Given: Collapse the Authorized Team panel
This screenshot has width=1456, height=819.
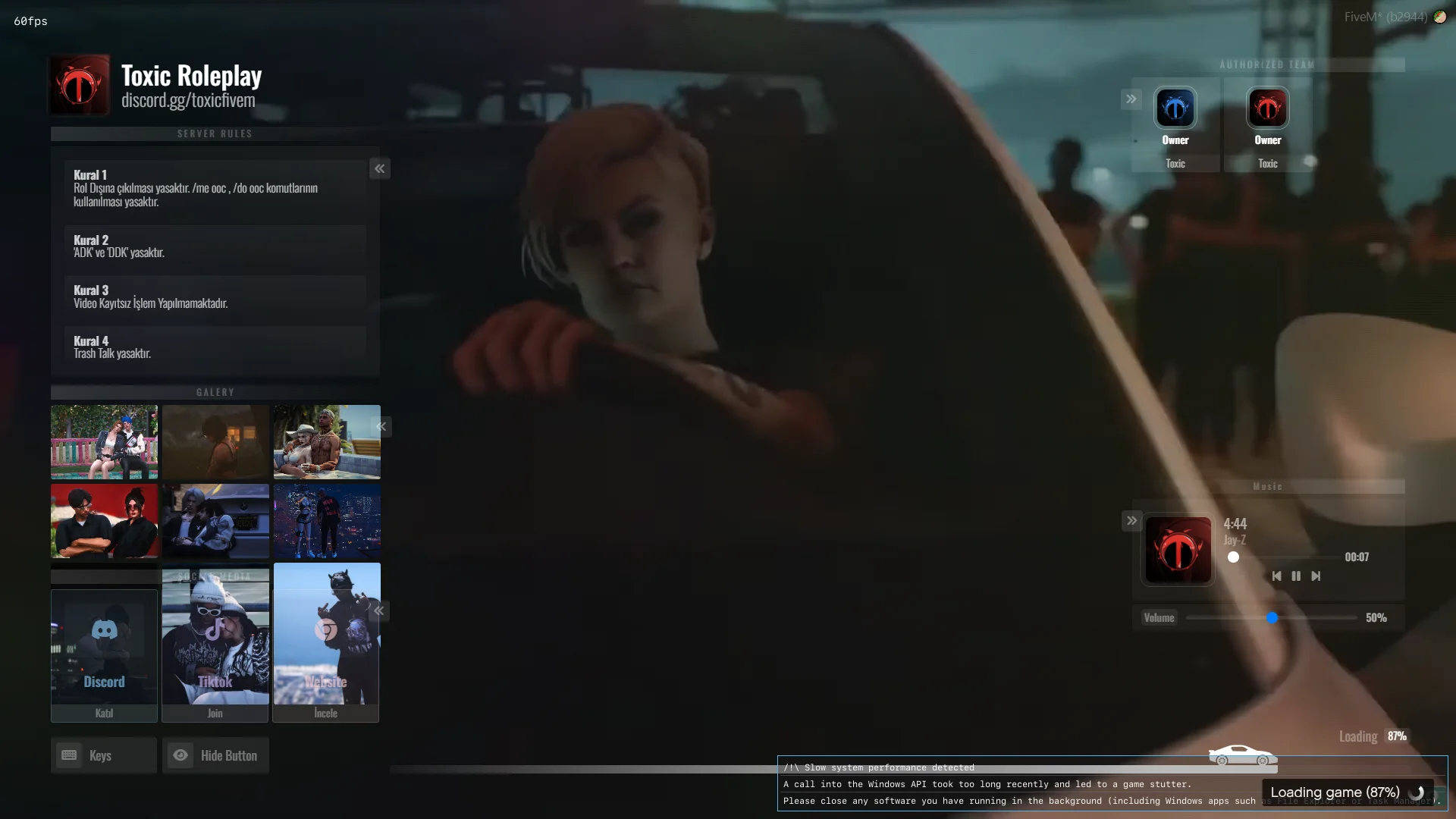Looking at the screenshot, I should point(1131,99).
